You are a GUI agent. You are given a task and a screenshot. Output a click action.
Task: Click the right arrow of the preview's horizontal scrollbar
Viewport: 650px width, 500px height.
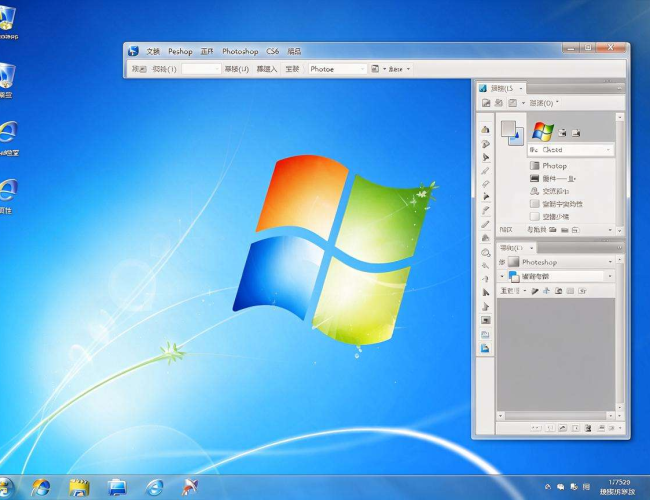(611, 415)
